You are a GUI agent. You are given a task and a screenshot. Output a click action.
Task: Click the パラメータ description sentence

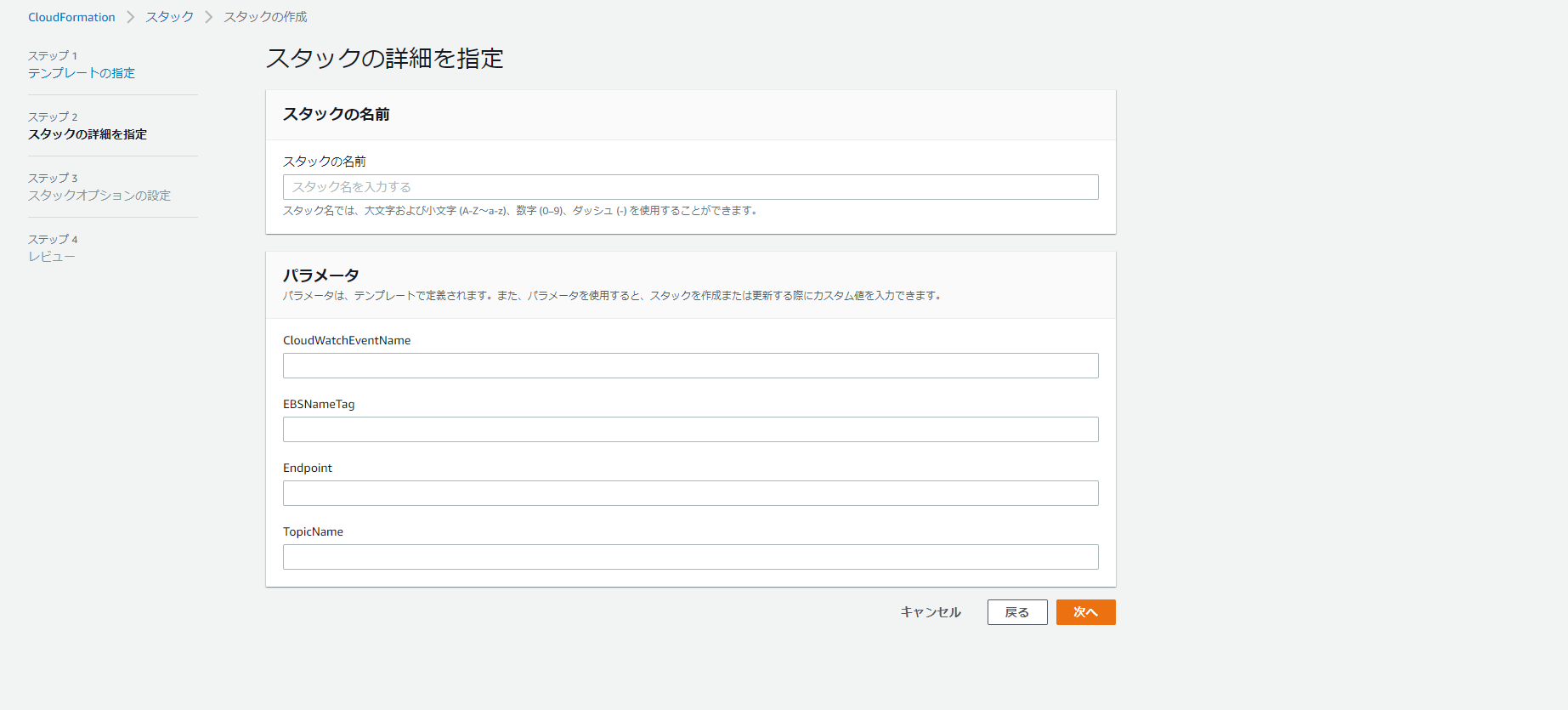tap(613, 296)
